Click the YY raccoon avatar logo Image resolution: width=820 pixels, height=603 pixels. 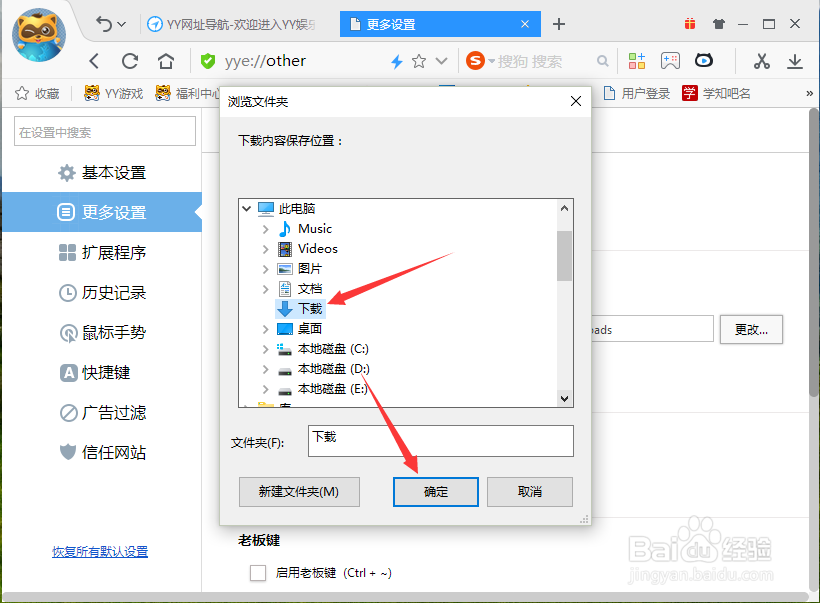[x=39, y=35]
